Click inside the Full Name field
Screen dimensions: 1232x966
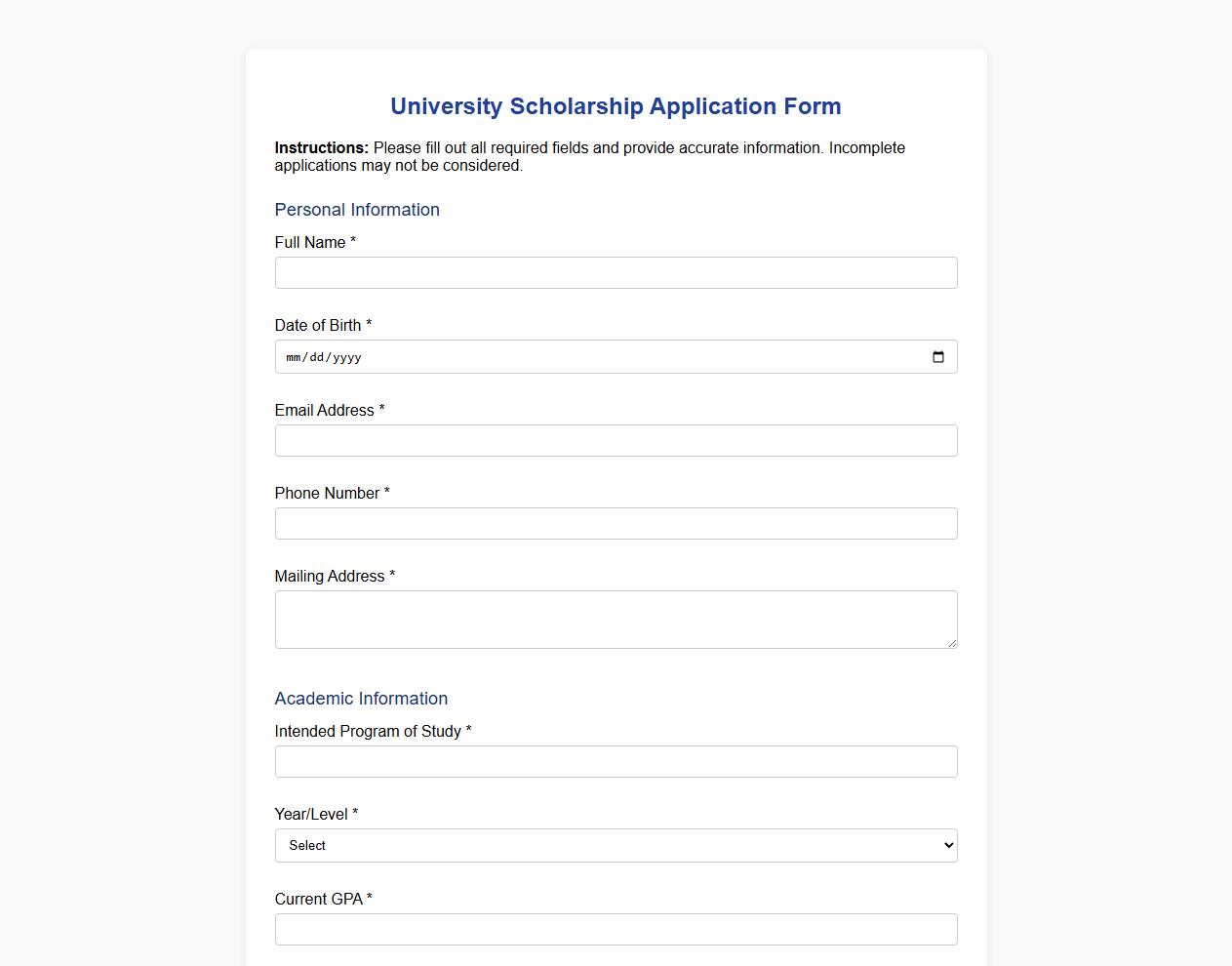pos(615,272)
